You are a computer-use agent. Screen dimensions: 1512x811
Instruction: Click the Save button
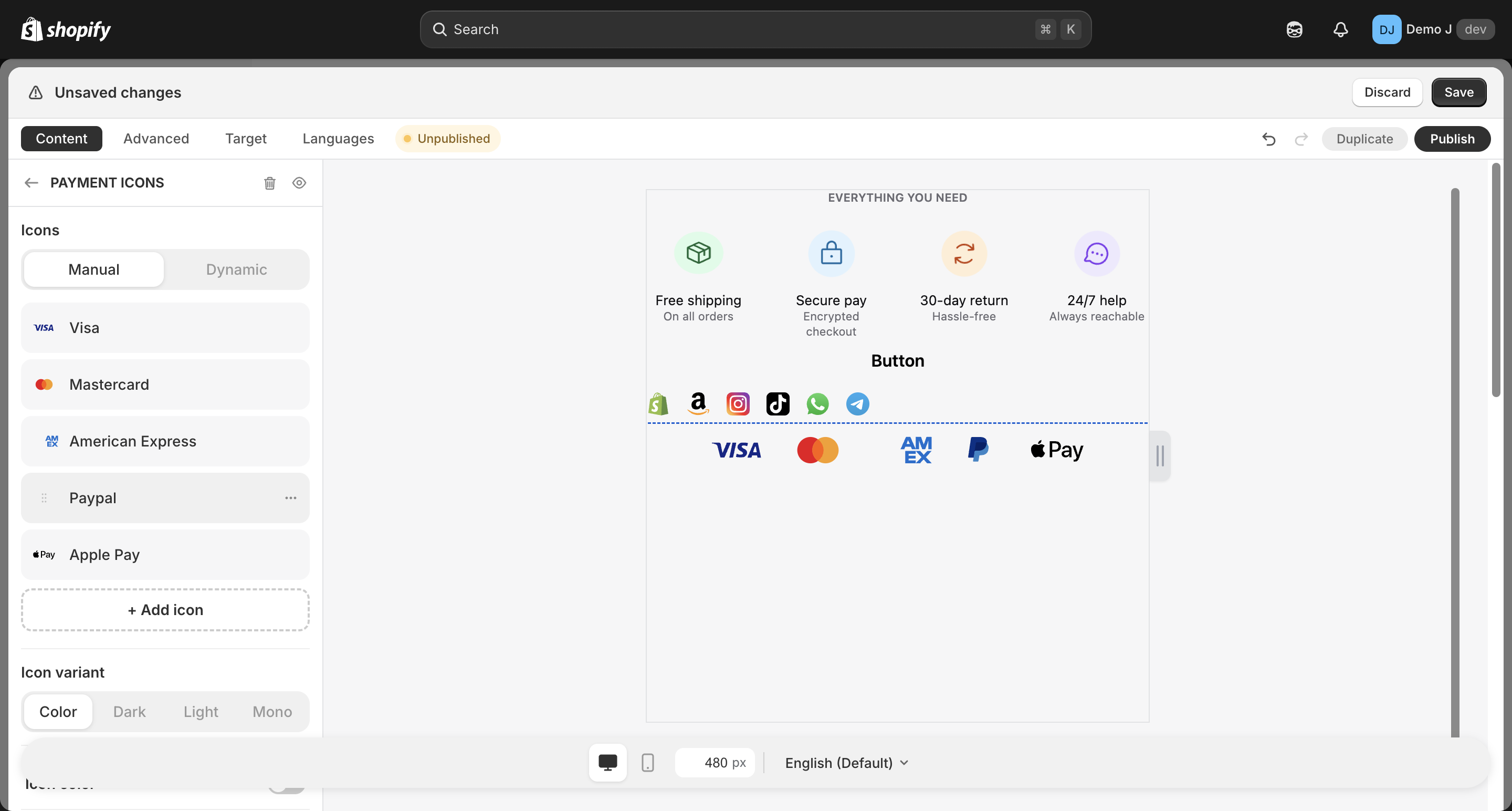coord(1459,92)
